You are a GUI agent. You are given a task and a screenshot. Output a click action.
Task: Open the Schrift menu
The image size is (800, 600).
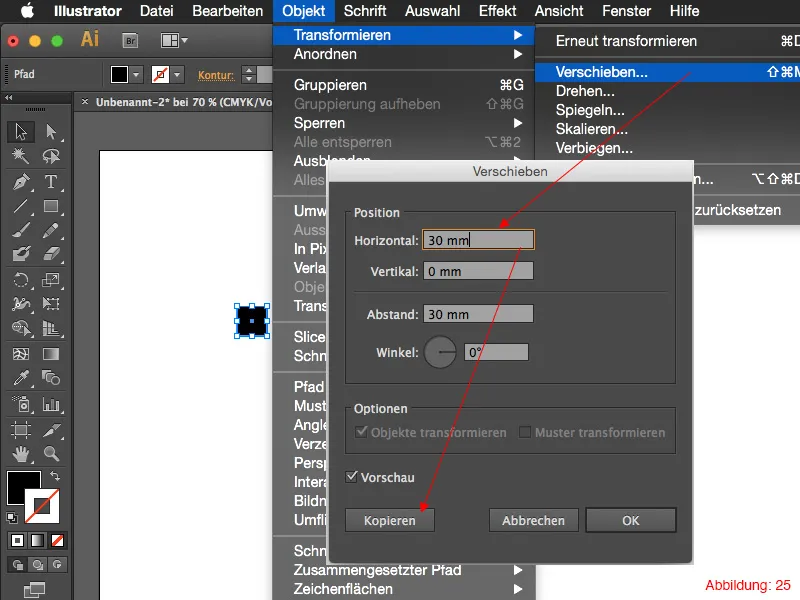pyautogui.click(x=365, y=11)
